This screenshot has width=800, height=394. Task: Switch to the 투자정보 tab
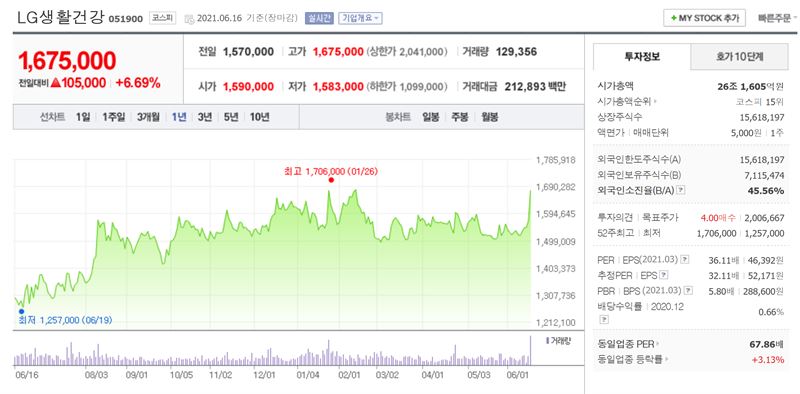[642, 57]
